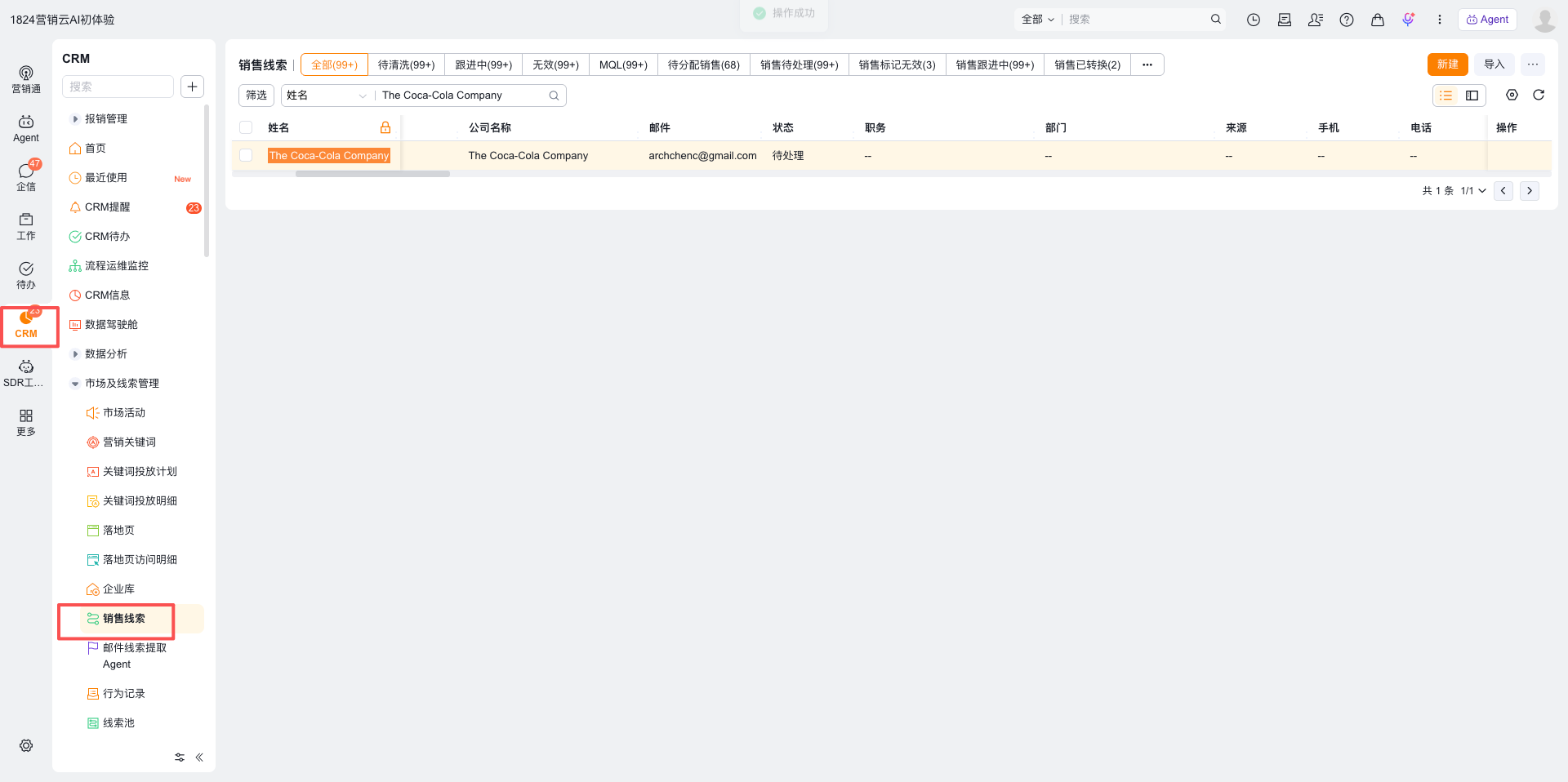Open the more tabs ellipsis after 销售已转换
The width and height of the screenshot is (1568, 782).
(x=1147, y=64)
